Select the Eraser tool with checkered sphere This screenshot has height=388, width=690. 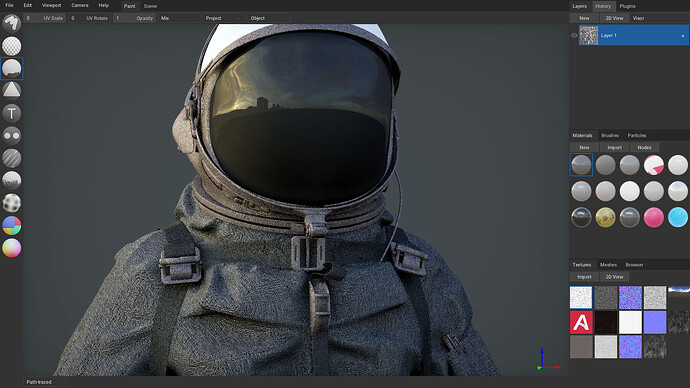11,46
